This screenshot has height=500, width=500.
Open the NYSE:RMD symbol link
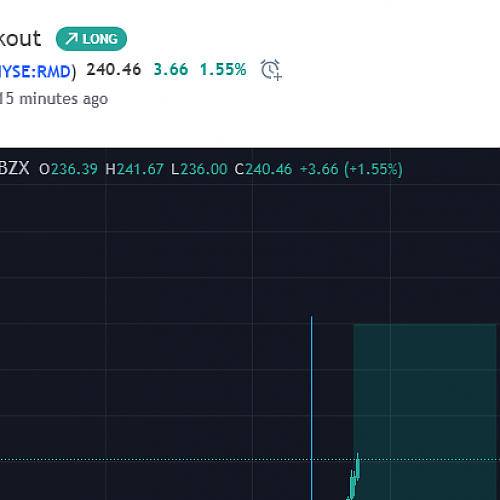click(x=35, y=71)
